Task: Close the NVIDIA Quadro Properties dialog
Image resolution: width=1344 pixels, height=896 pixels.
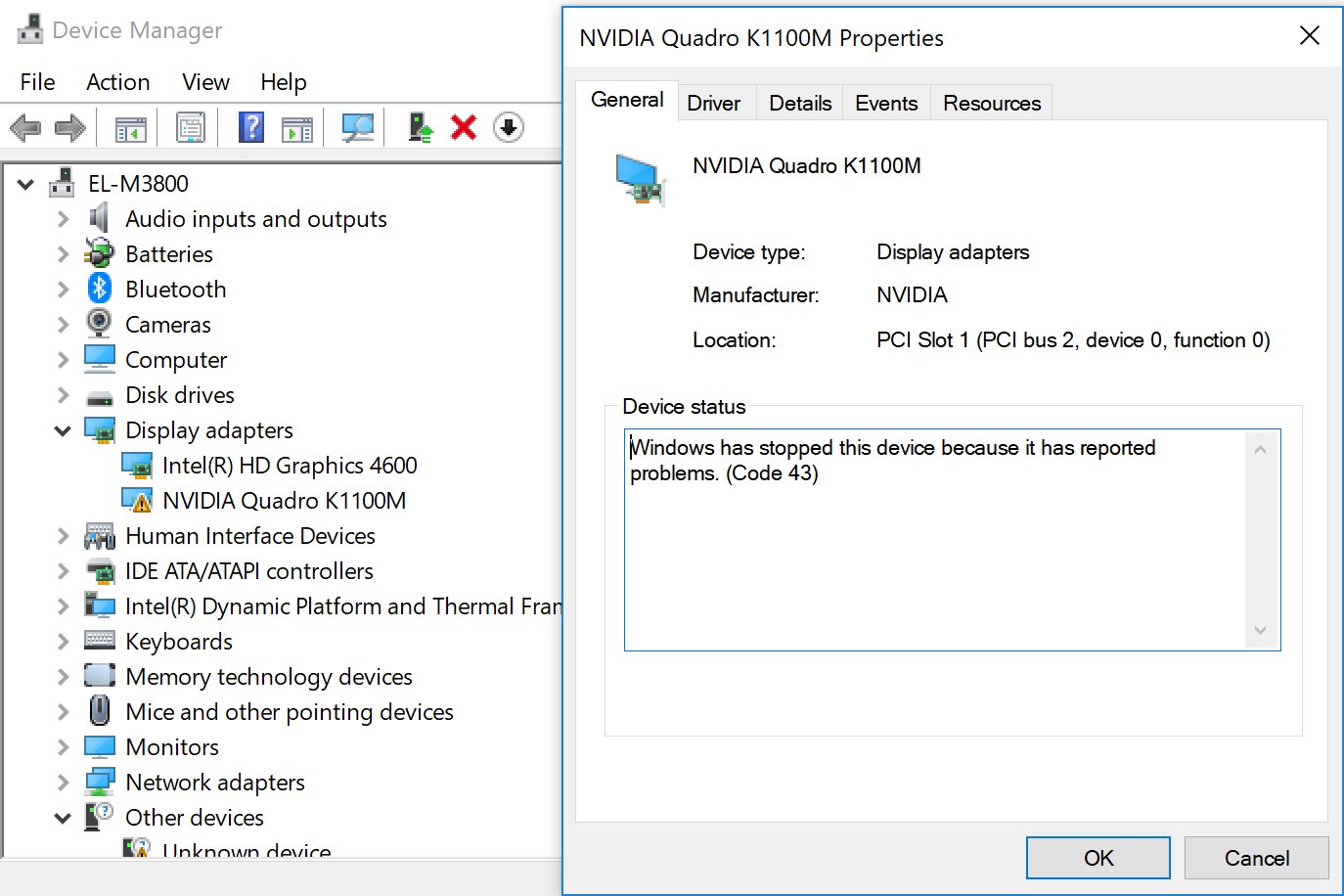Action: [1310, 36]
